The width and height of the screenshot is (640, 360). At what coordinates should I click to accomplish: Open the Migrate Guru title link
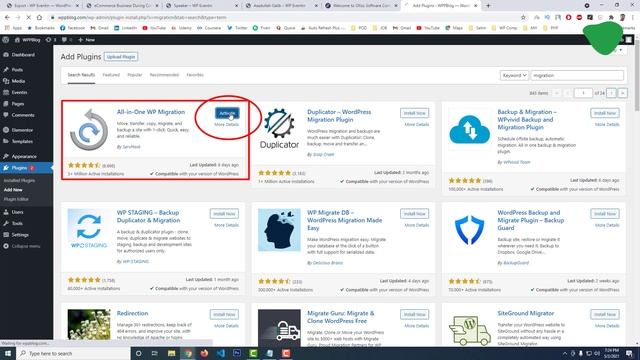click(340, 317)
